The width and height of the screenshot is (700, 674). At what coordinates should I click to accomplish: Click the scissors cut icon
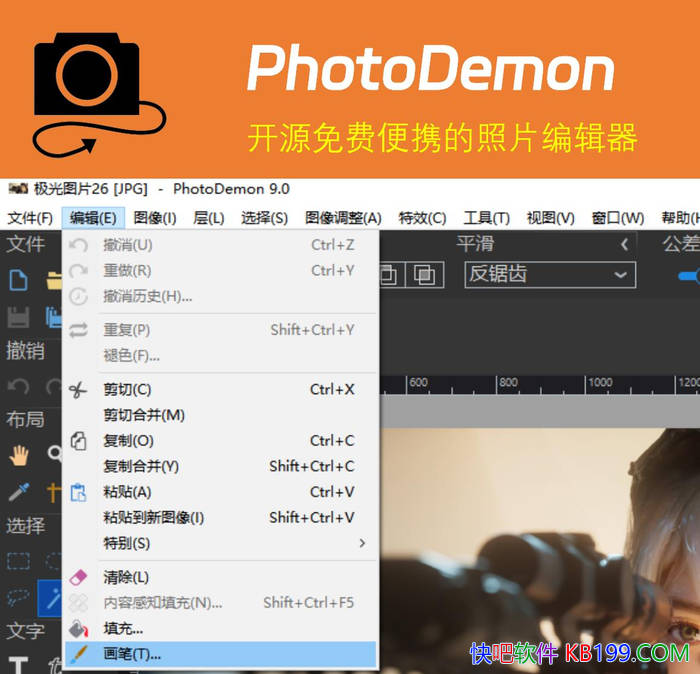[78, 390]
